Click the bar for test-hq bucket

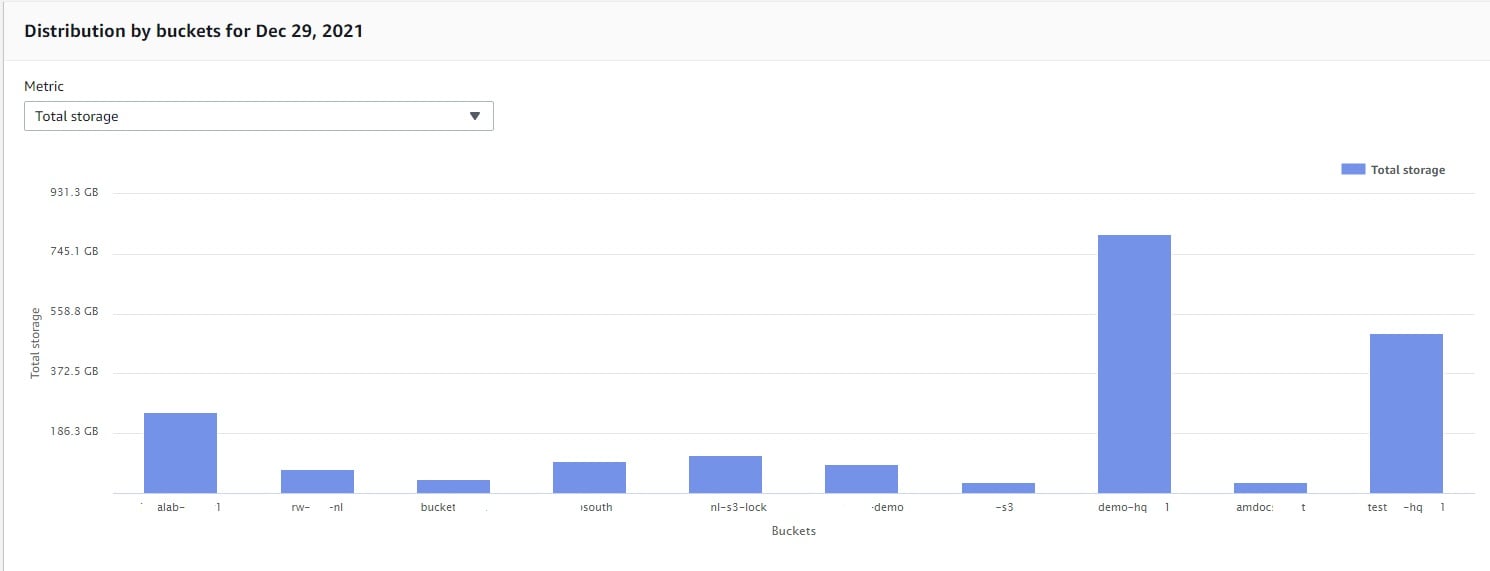(1406, 412)
